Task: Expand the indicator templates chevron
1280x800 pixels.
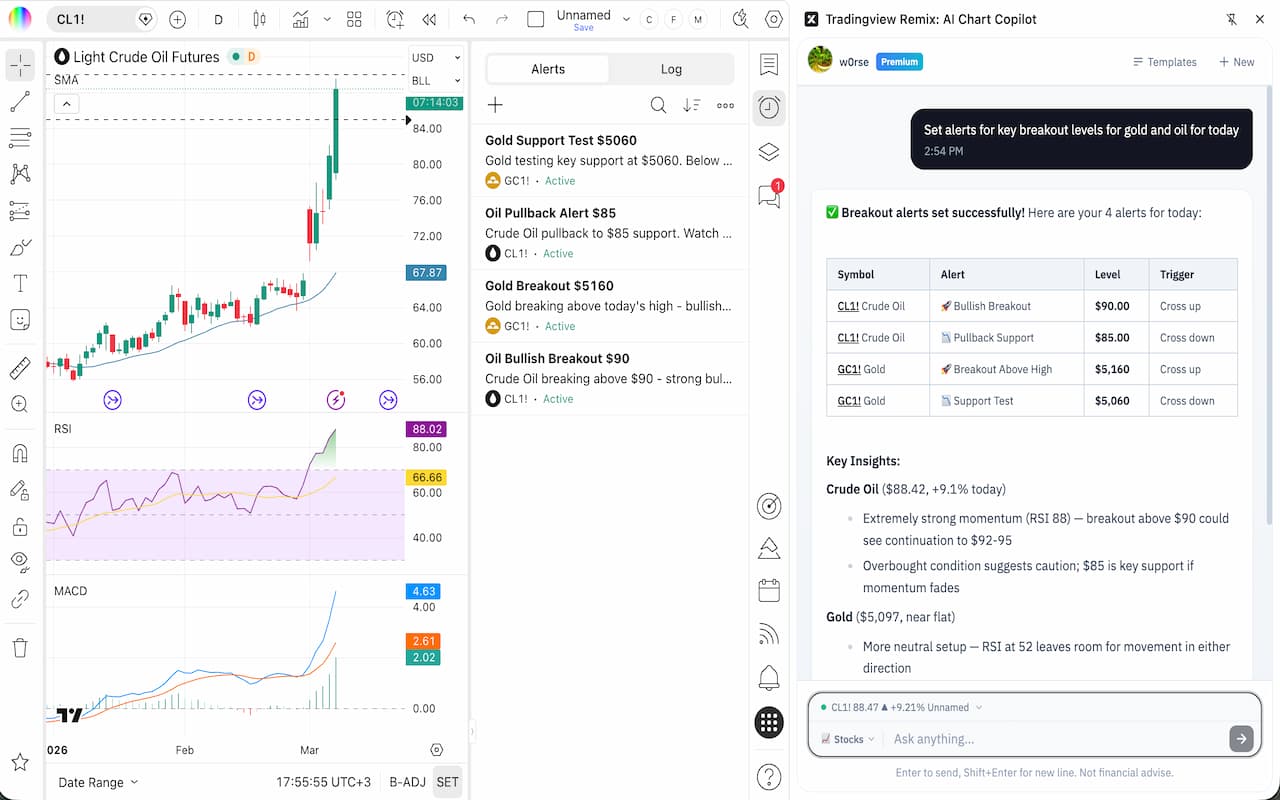Action: 327,19
